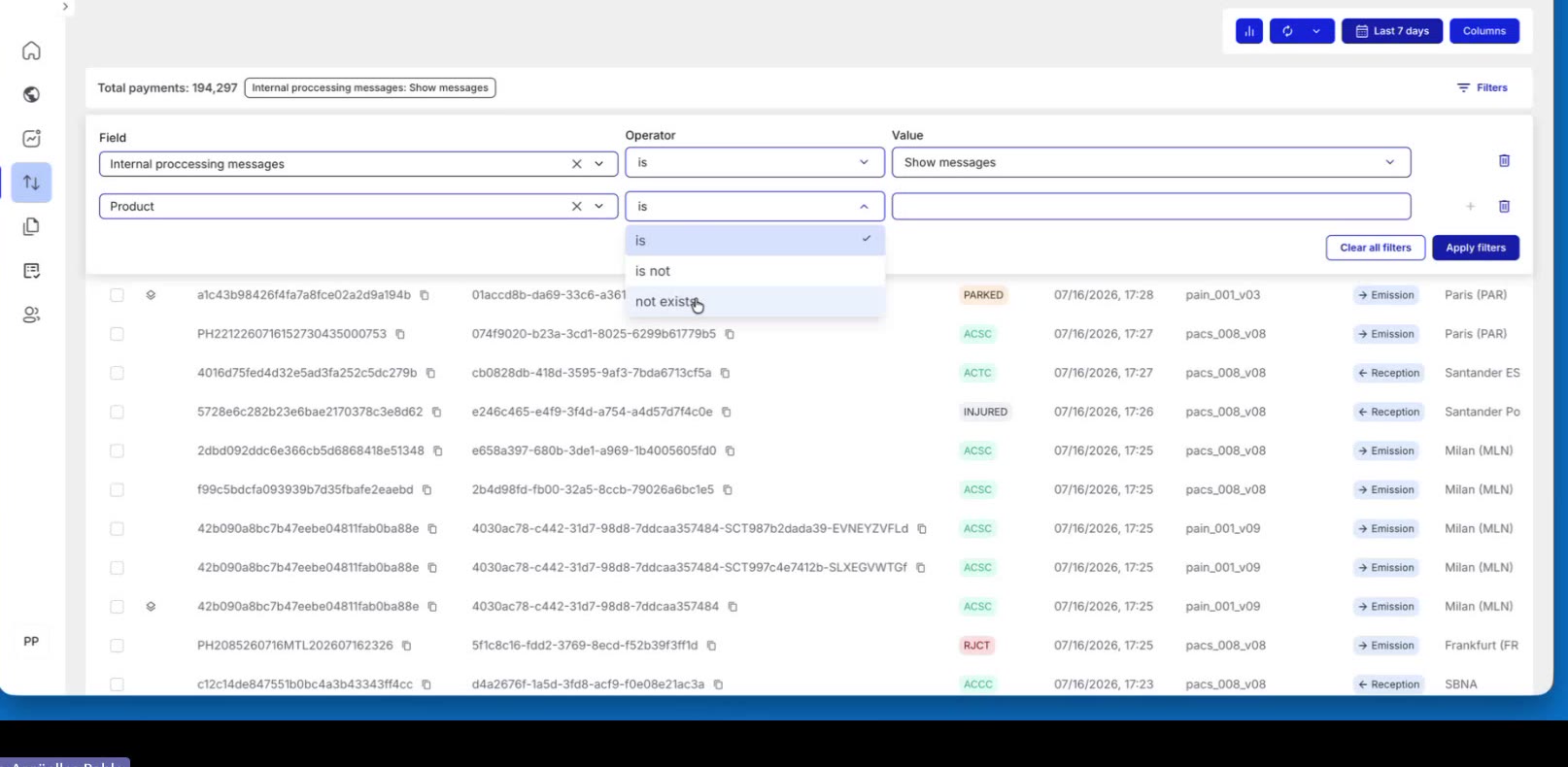
Task: Copy ID 2b4d98fd-fb00-32a5-8ccb-79026a6bc1e5
Action: pyautogui.click(x=728, y=490)
